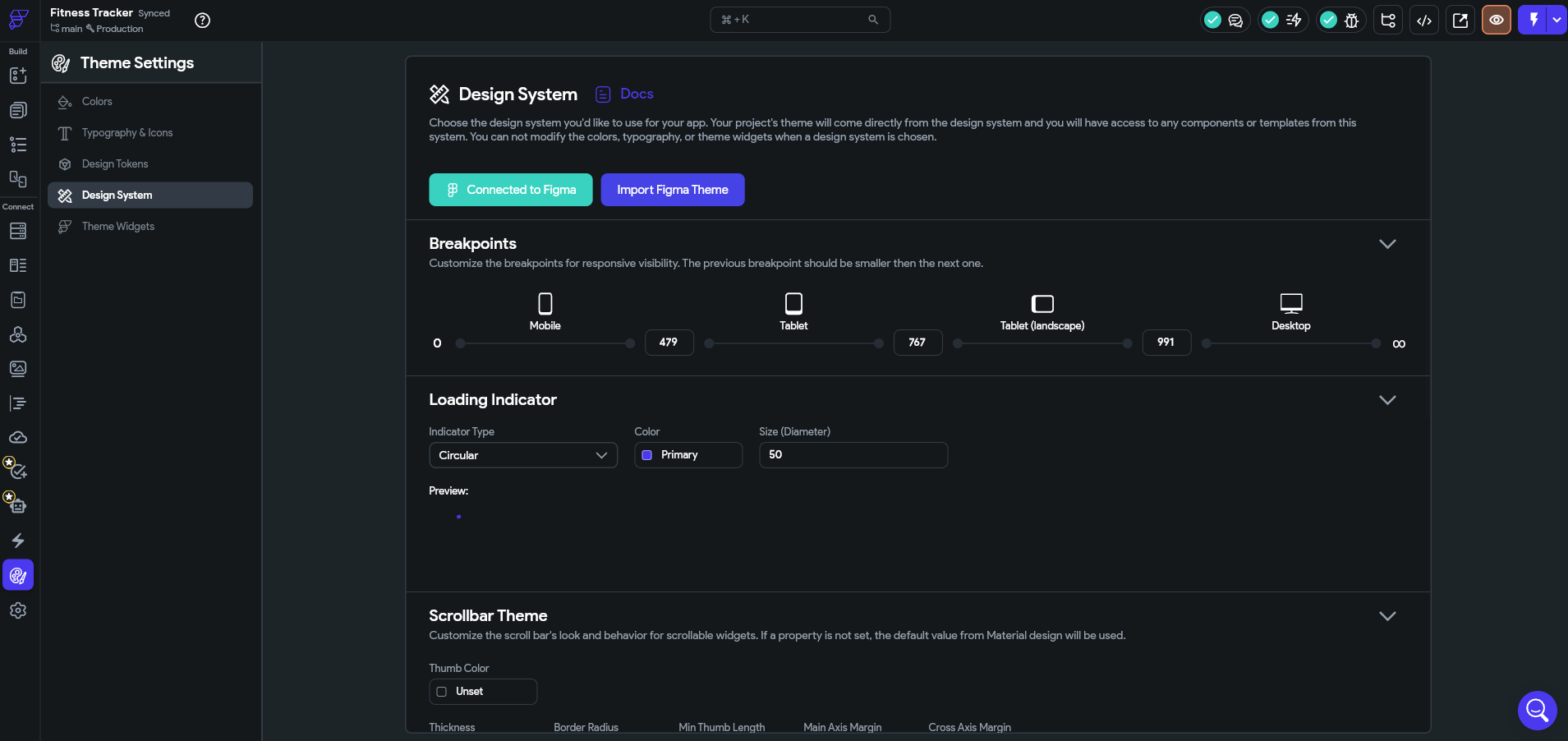The width and height of the screenshot is (1568, 741).
Task: Open the Custom Code lines icon
Action: (x=18, y=403)
